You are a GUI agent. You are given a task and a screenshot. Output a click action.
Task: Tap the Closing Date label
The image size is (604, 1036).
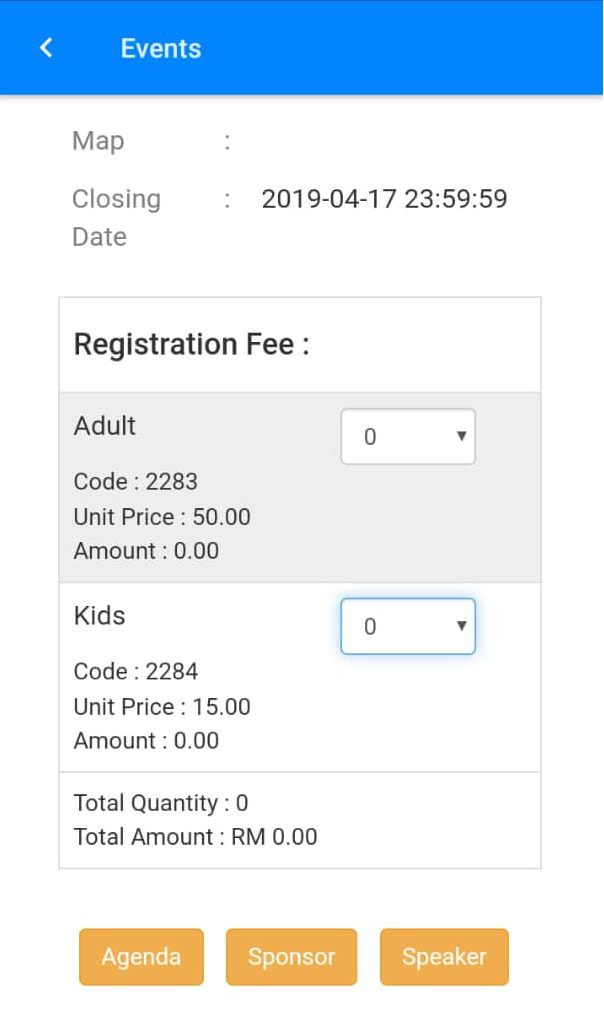coord(116,217)
